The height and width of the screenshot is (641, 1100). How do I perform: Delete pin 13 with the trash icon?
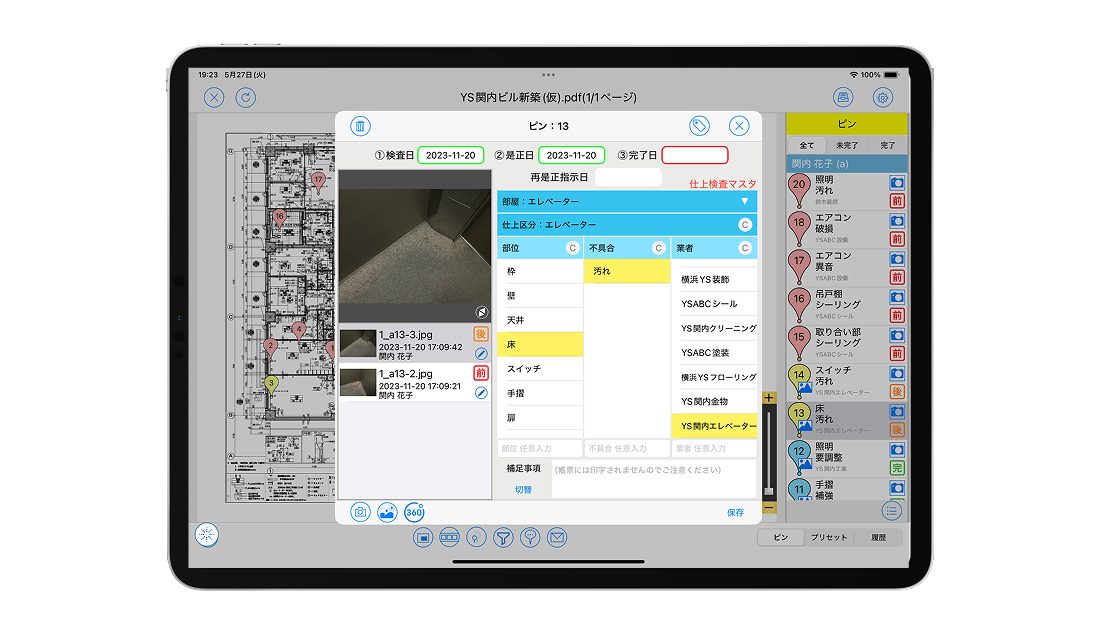(361, 125)
